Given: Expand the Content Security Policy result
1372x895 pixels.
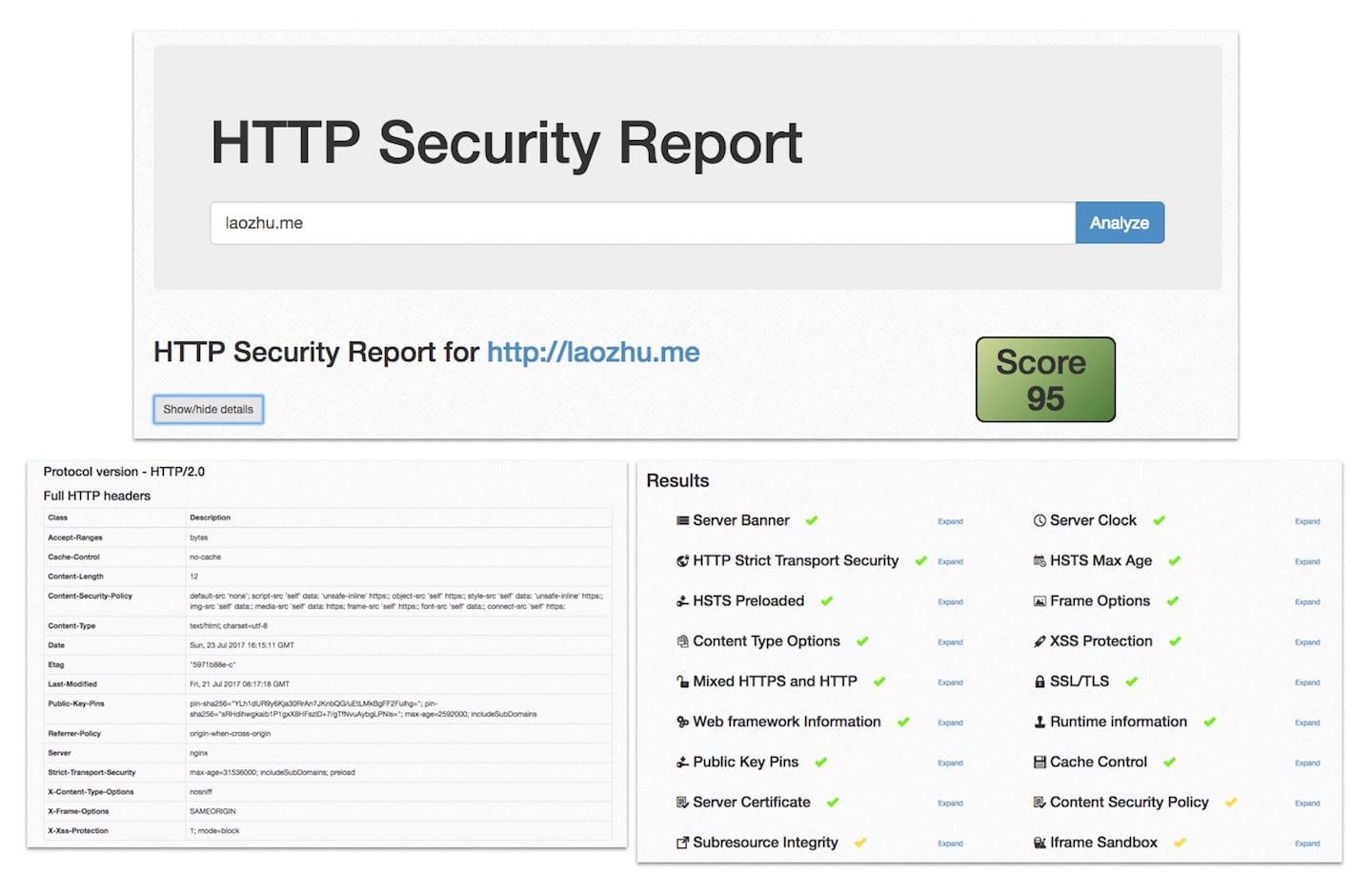Looking at the screenshot, I should [1306, 803].
